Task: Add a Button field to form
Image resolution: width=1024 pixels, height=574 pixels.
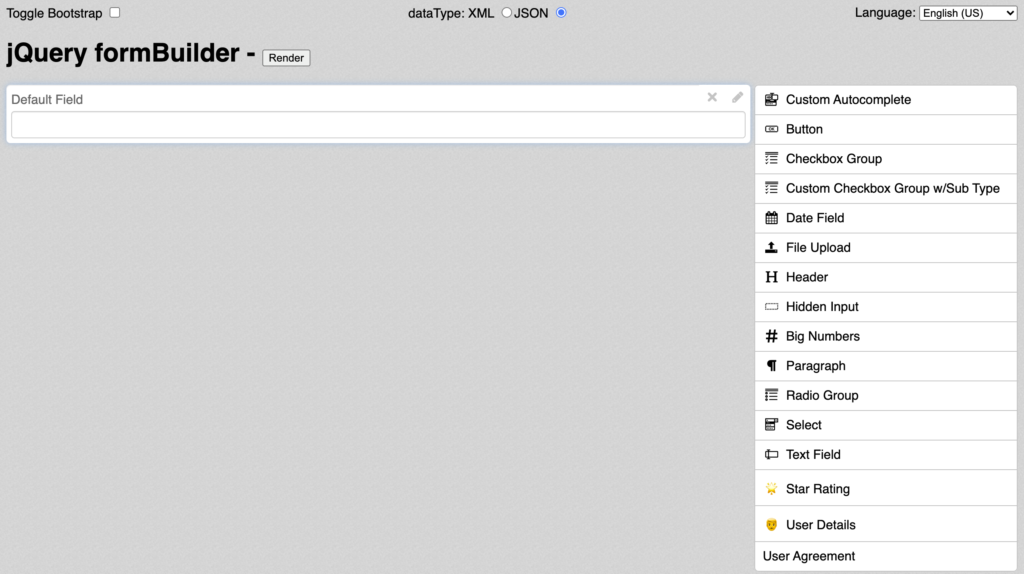Action: click(x=886, y=129)
